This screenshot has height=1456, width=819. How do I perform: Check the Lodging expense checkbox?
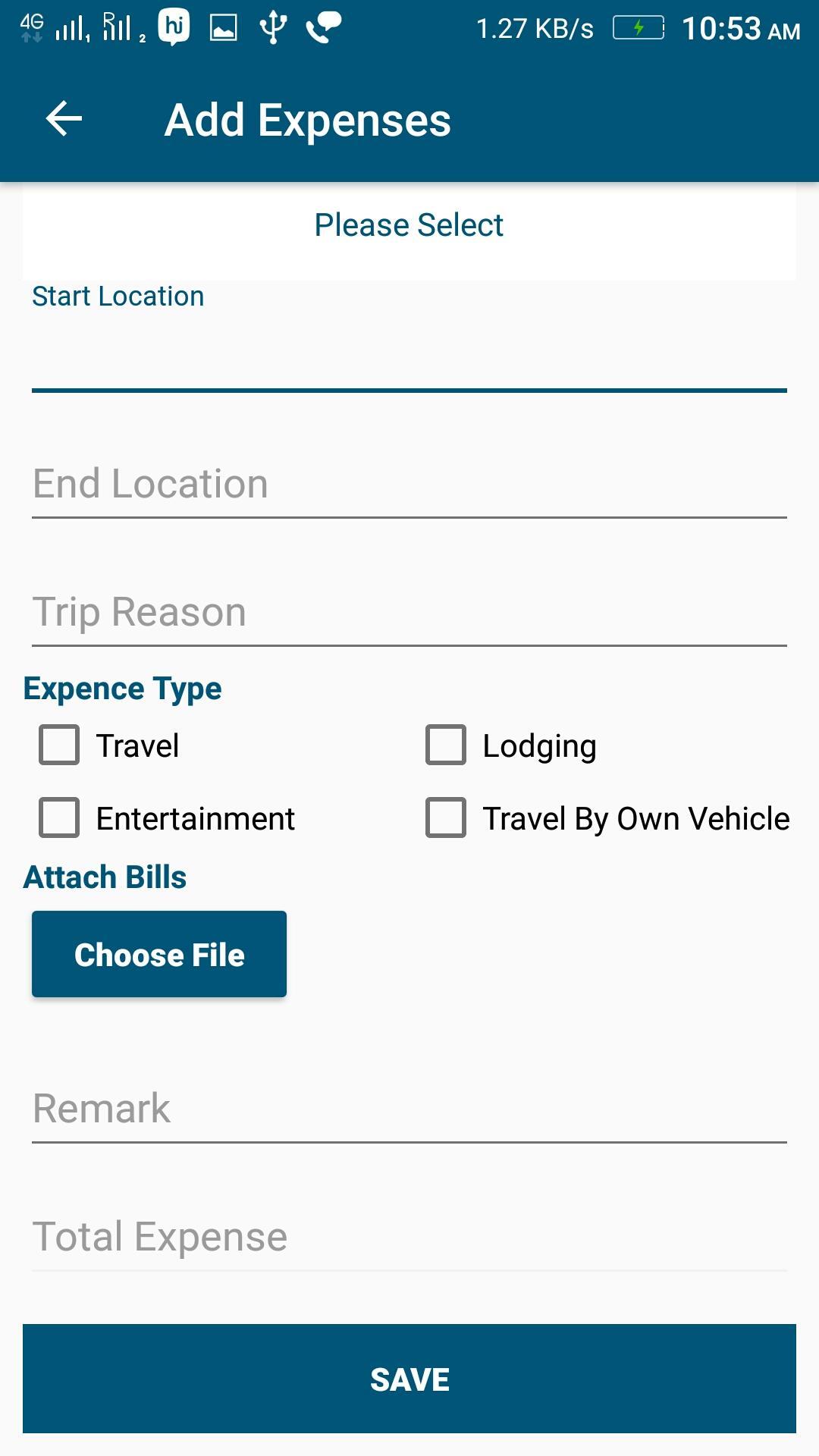(x=446, y=745)
